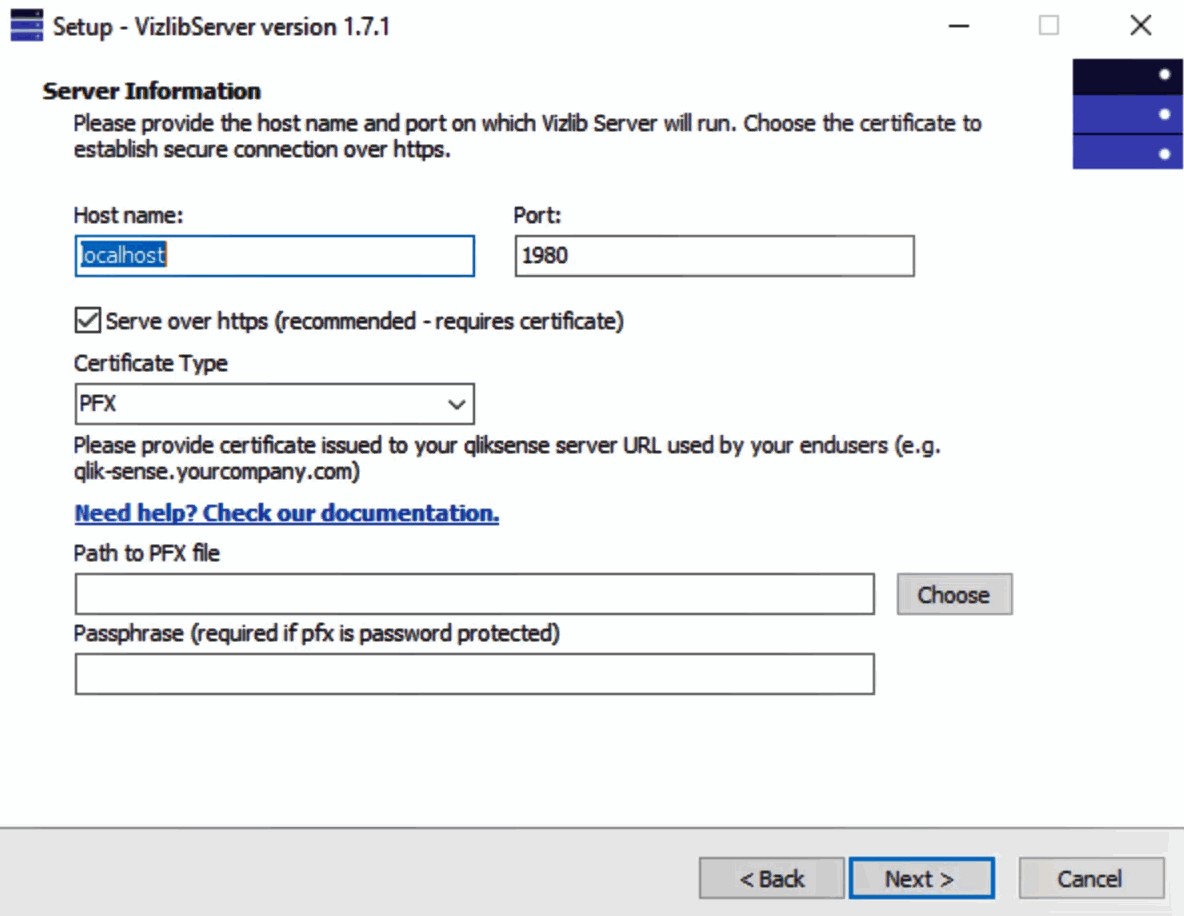1184x916 pixels.
Task: Minimize the Setup window
Action: tap(959, 26)
